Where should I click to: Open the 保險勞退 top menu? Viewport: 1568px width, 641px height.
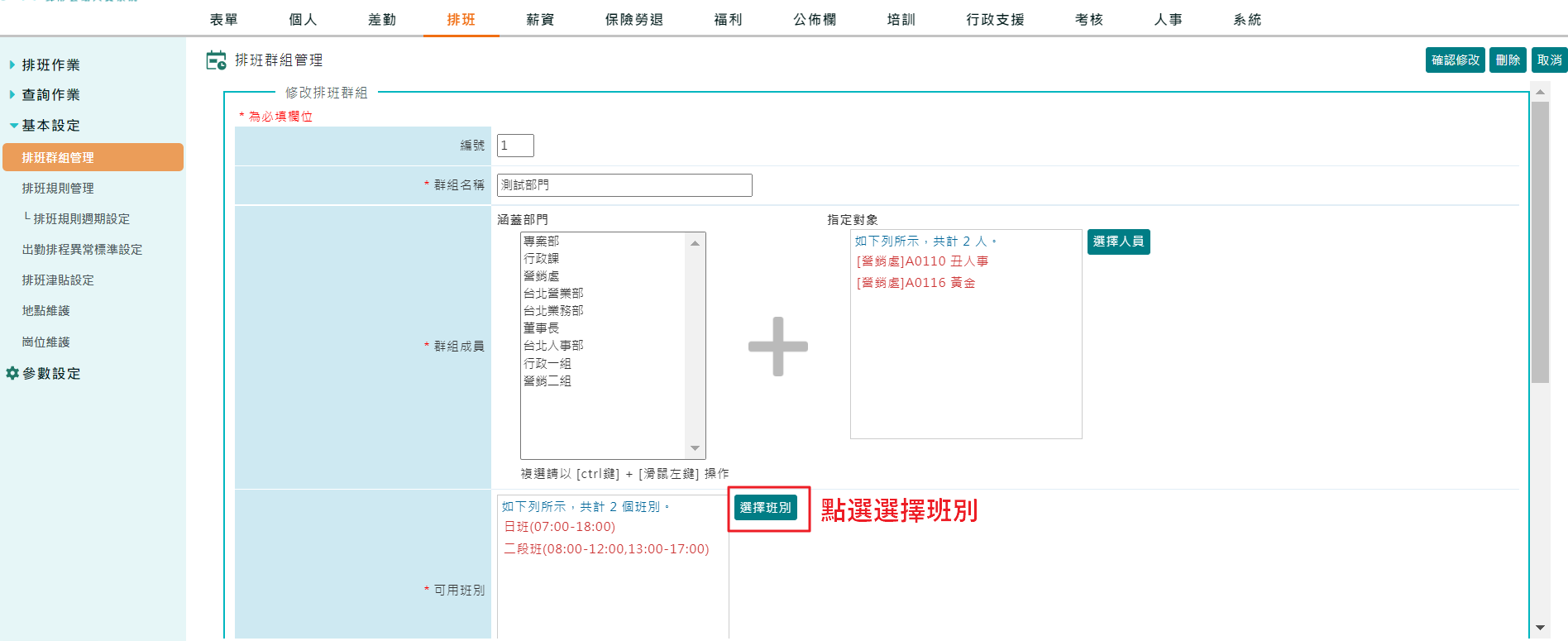point(634,19)
